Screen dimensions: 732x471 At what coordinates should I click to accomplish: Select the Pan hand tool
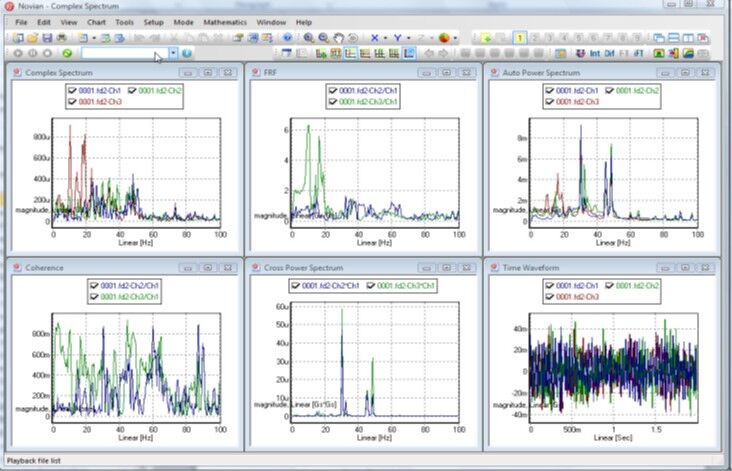338,38
